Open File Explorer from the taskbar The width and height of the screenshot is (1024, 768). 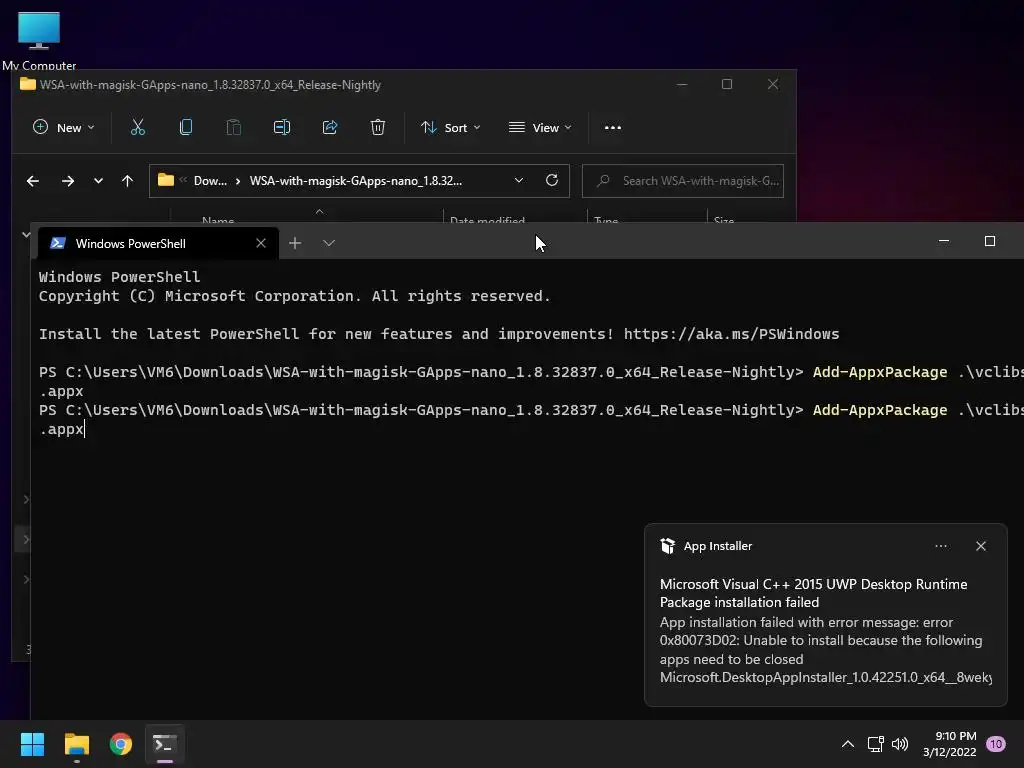point(76,744)
